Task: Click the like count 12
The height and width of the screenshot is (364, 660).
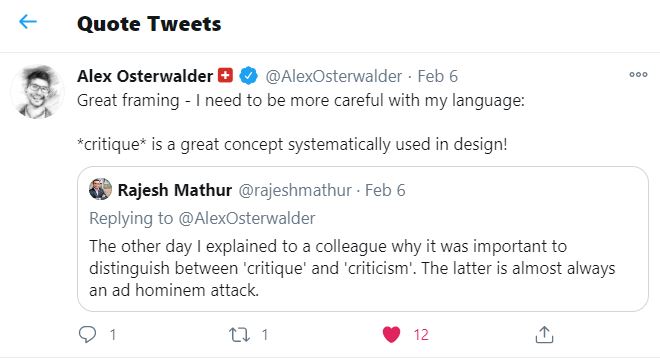Action: pos(421,335)
